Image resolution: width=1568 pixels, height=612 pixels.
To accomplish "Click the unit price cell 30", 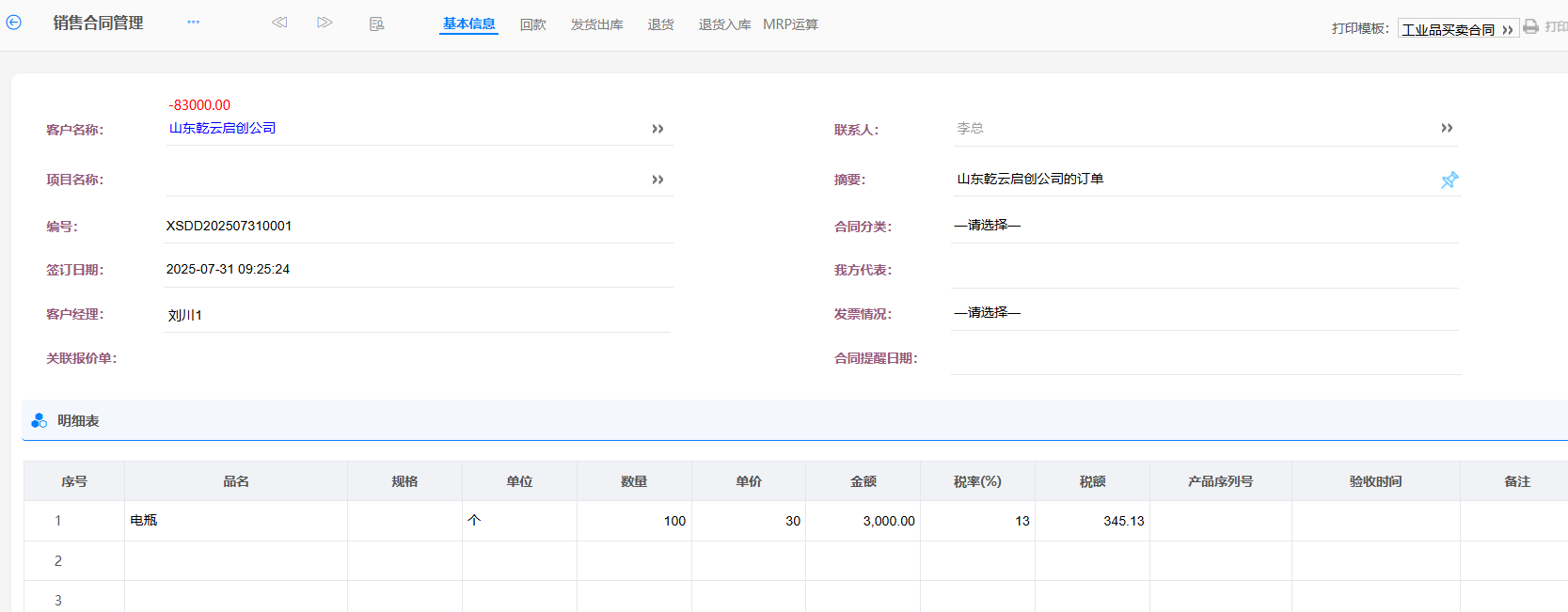I will click(749, 521).
